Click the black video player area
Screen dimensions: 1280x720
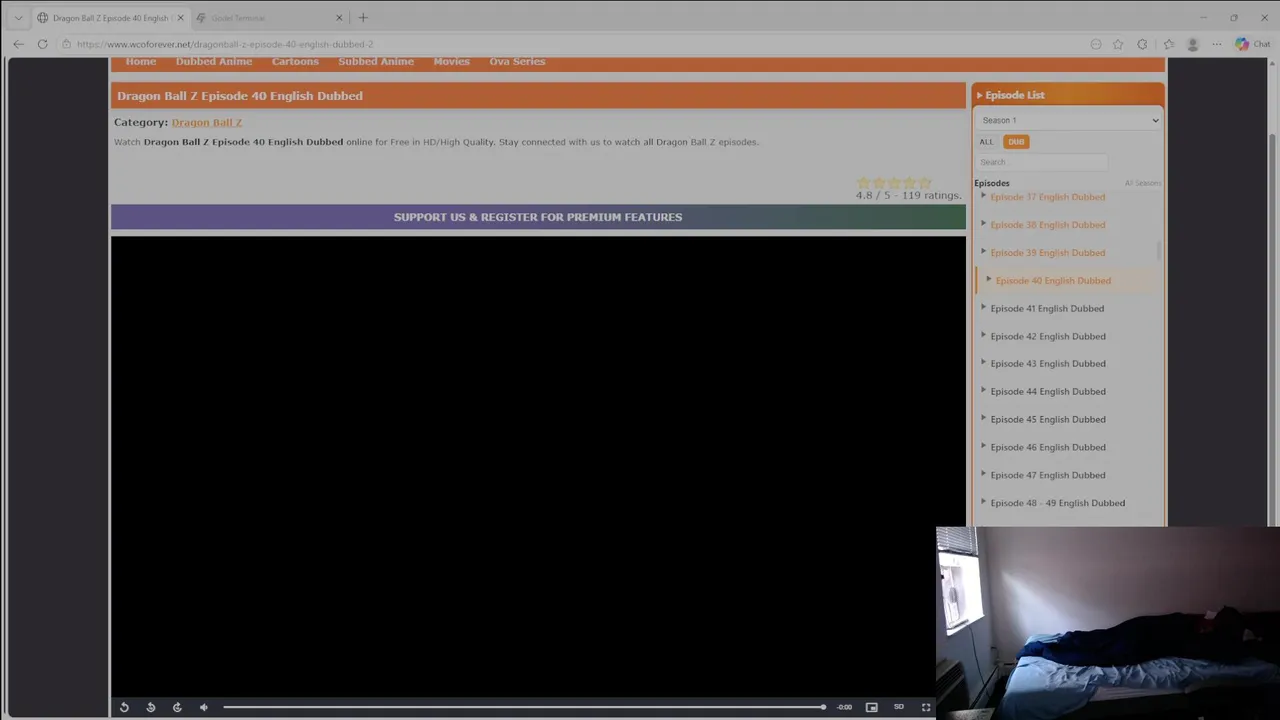click(x=538, y=465)
